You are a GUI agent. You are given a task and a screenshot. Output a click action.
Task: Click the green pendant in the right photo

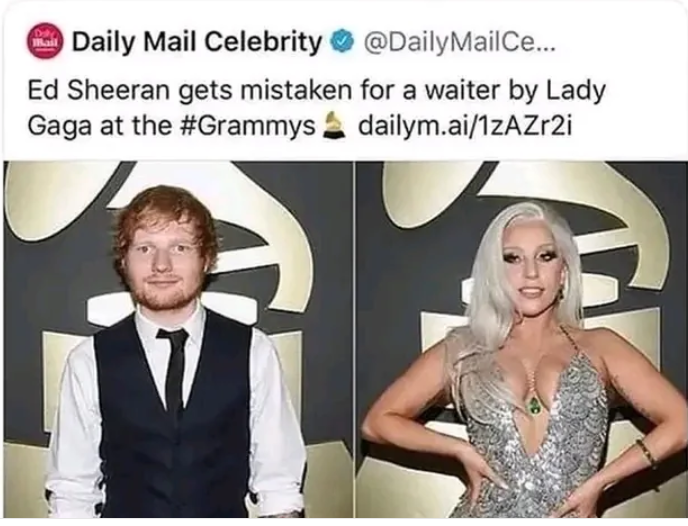[x=535, y=404]
